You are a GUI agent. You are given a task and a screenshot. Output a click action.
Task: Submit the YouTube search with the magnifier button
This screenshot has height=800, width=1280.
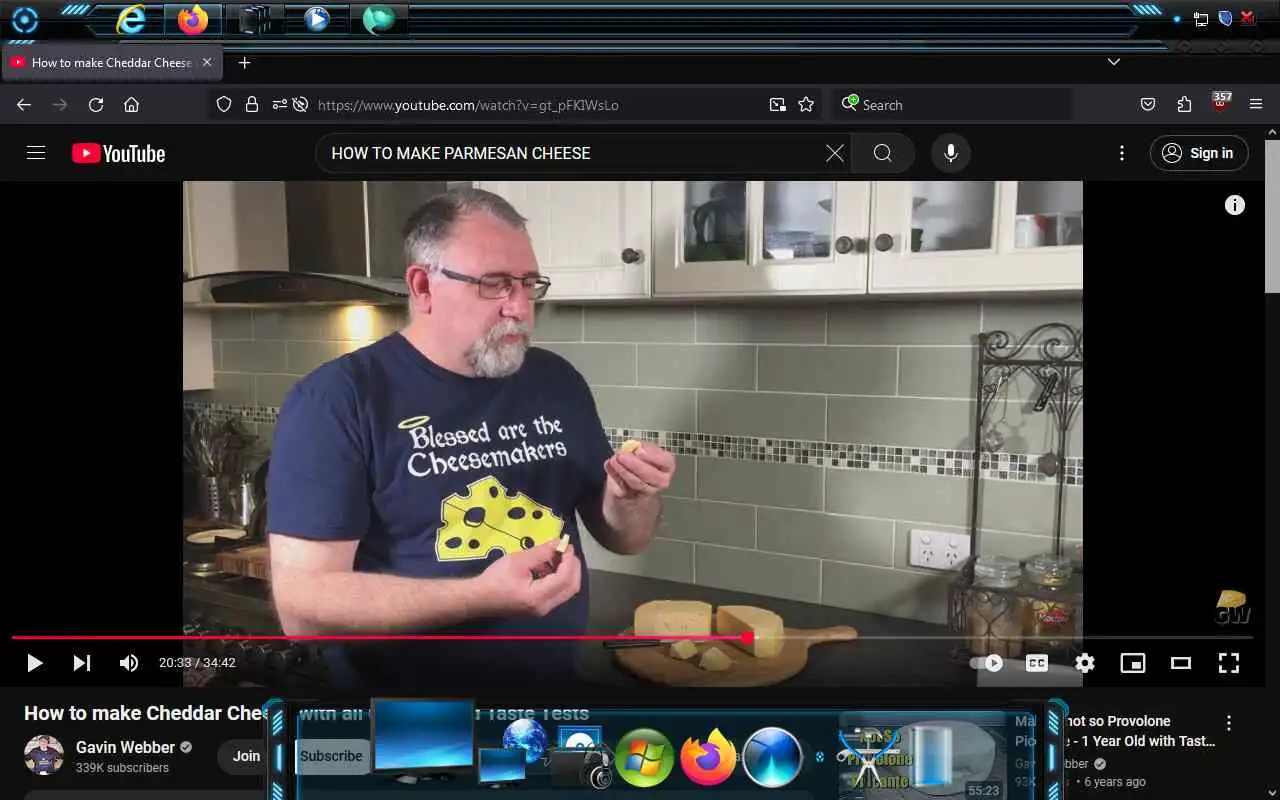click(883, 153)
